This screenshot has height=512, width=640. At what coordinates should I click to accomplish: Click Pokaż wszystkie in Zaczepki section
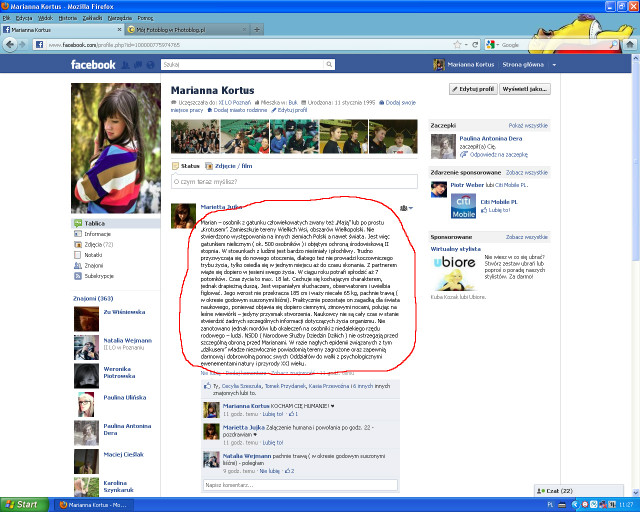tap(528, 126)
